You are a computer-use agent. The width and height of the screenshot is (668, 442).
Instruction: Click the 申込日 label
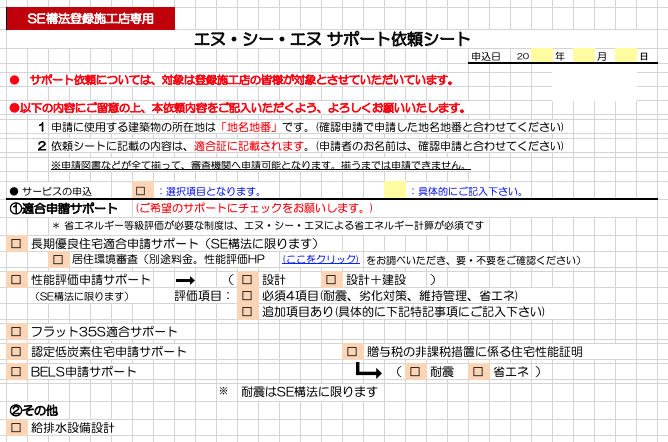point(485,56)
